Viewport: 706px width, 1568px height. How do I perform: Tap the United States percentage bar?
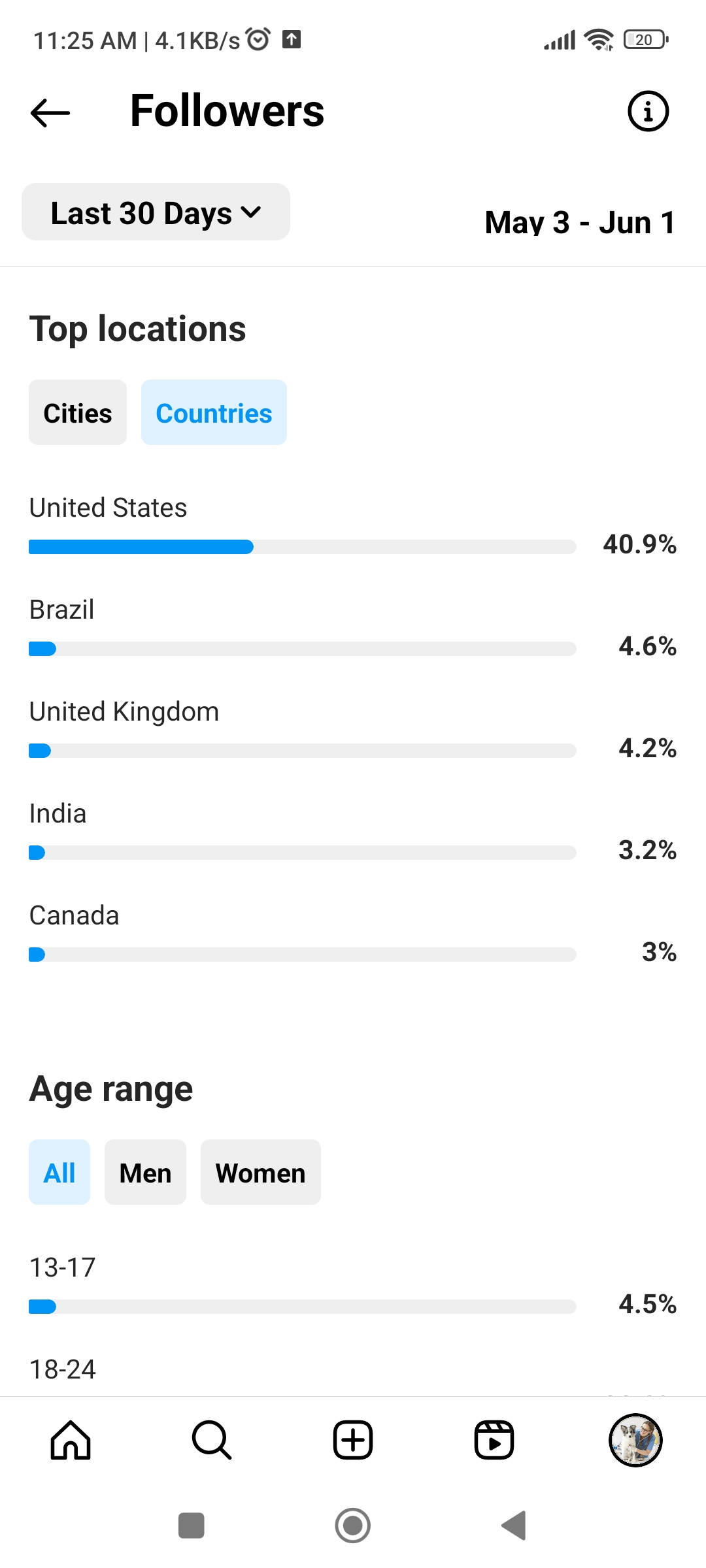(302, 547)
